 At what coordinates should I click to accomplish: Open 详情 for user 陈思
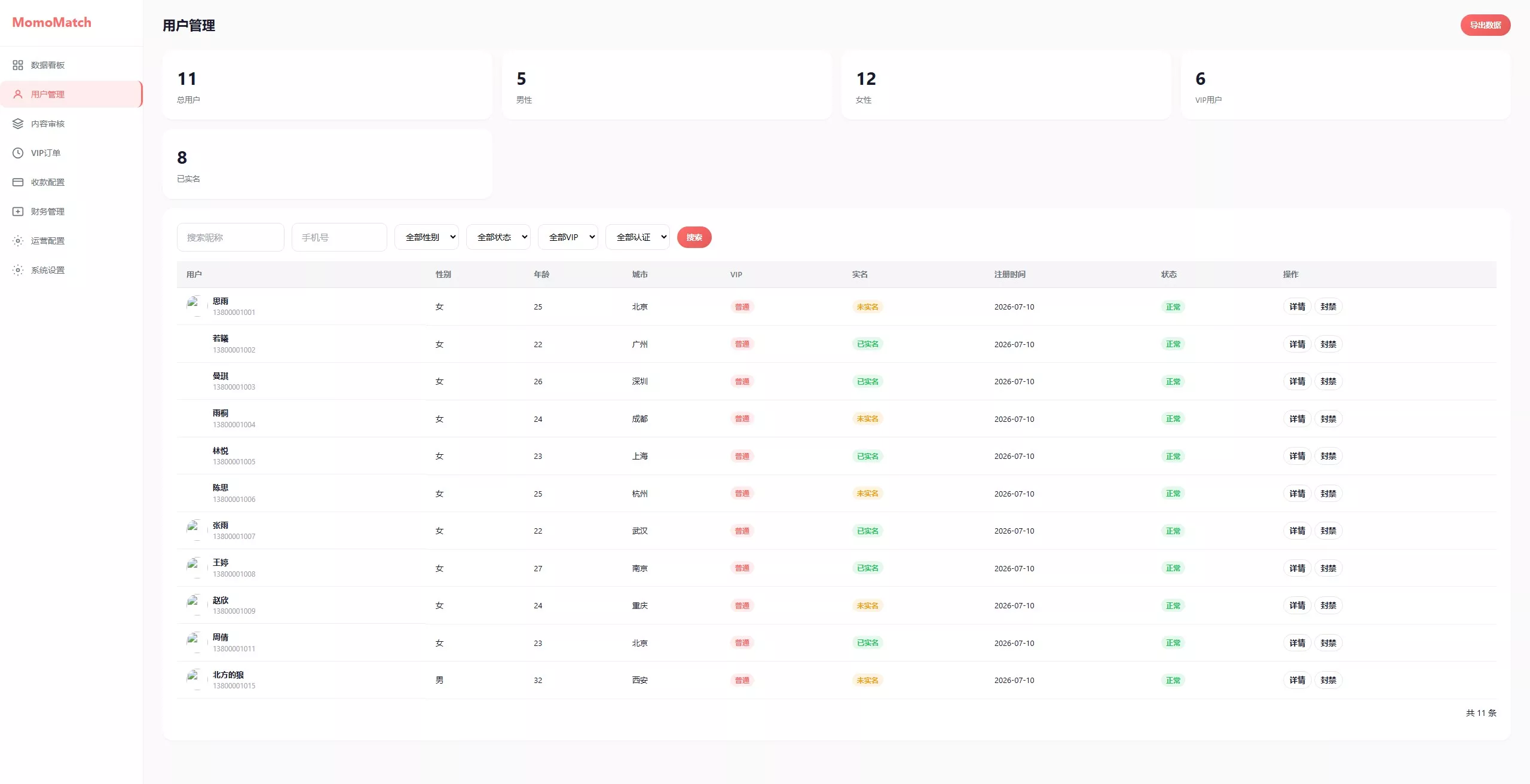pyautogui.click(x=1297, y=494)
